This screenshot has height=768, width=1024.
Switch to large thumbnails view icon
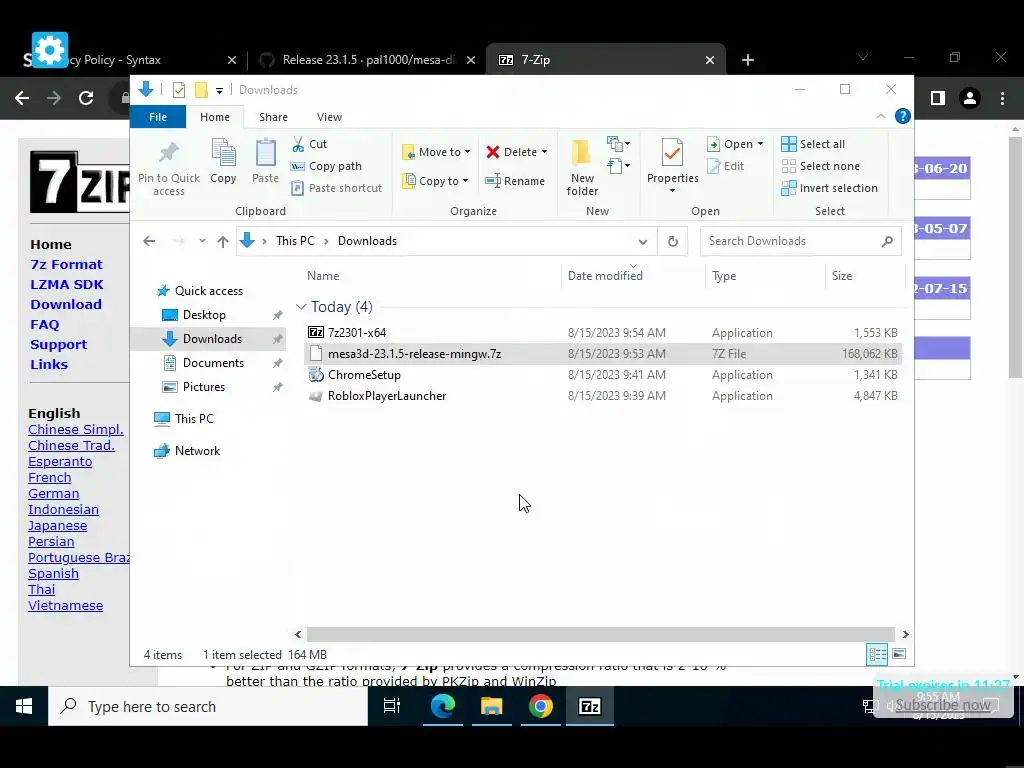pyautogui.click(x=899, y=654)
